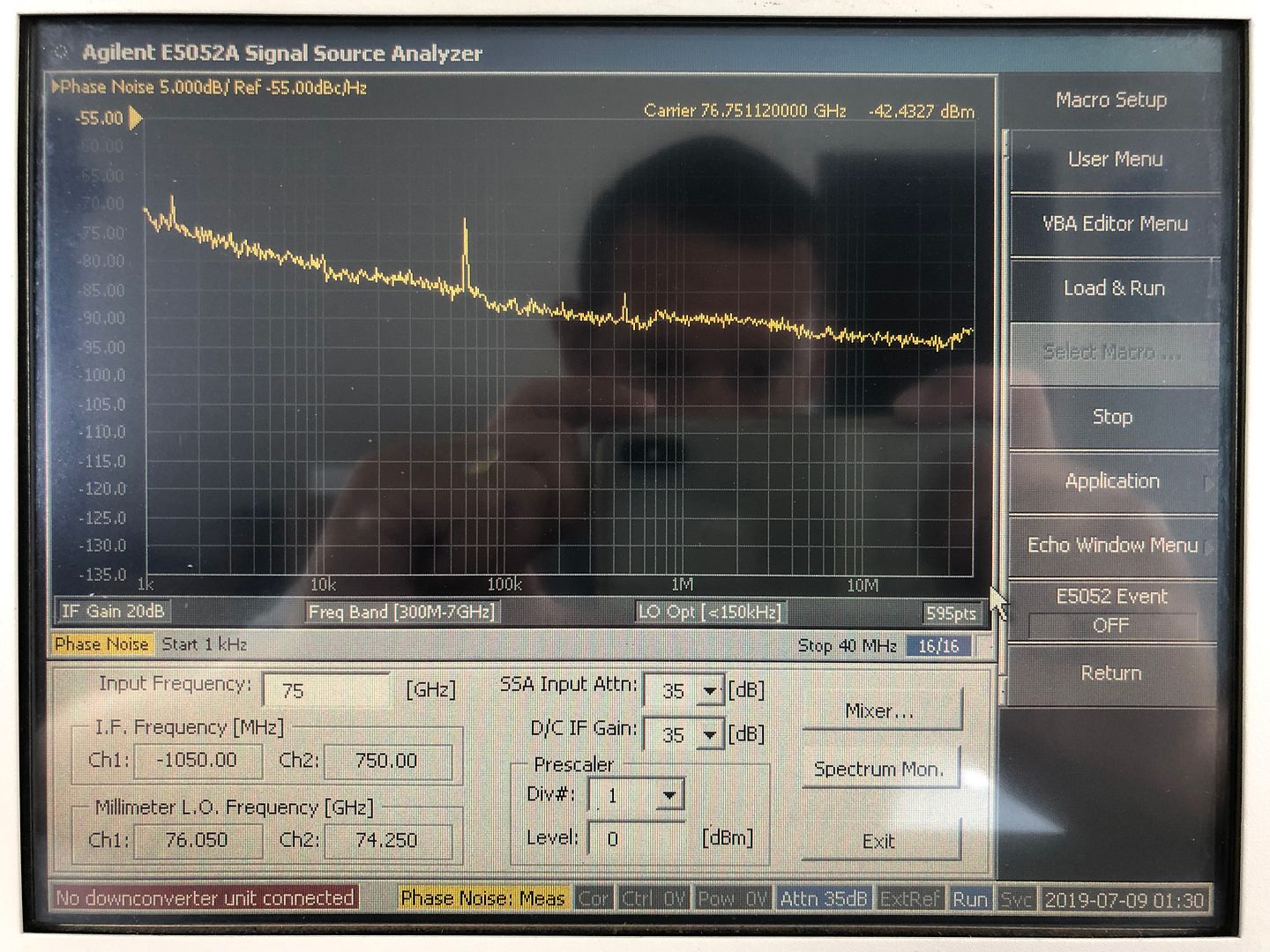Click the Input Frequency field
The height and width of the screenshot is (952, 1270).
tap(326, 690)
